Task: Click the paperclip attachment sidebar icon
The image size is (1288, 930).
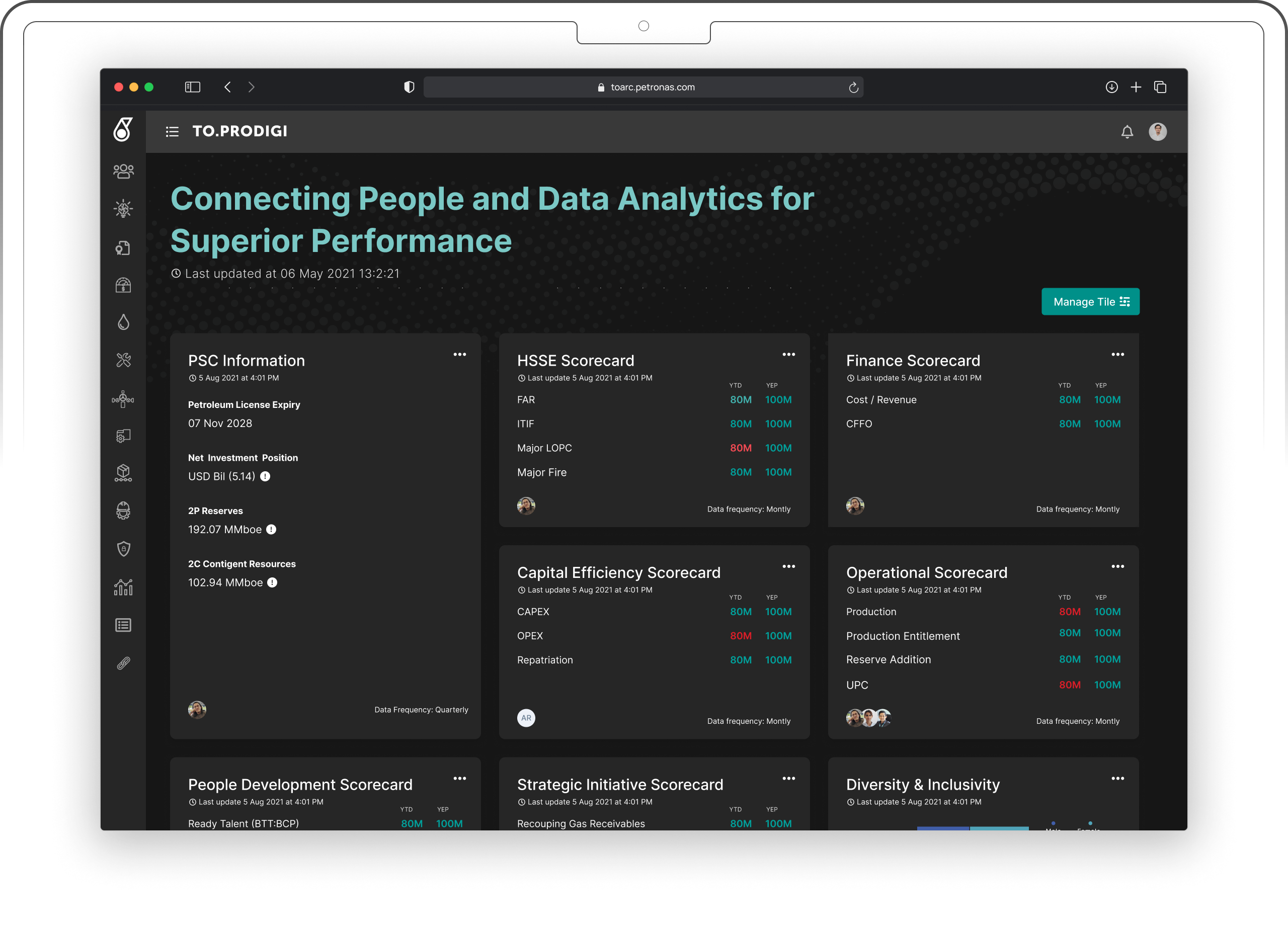Action: coord(123,663)
